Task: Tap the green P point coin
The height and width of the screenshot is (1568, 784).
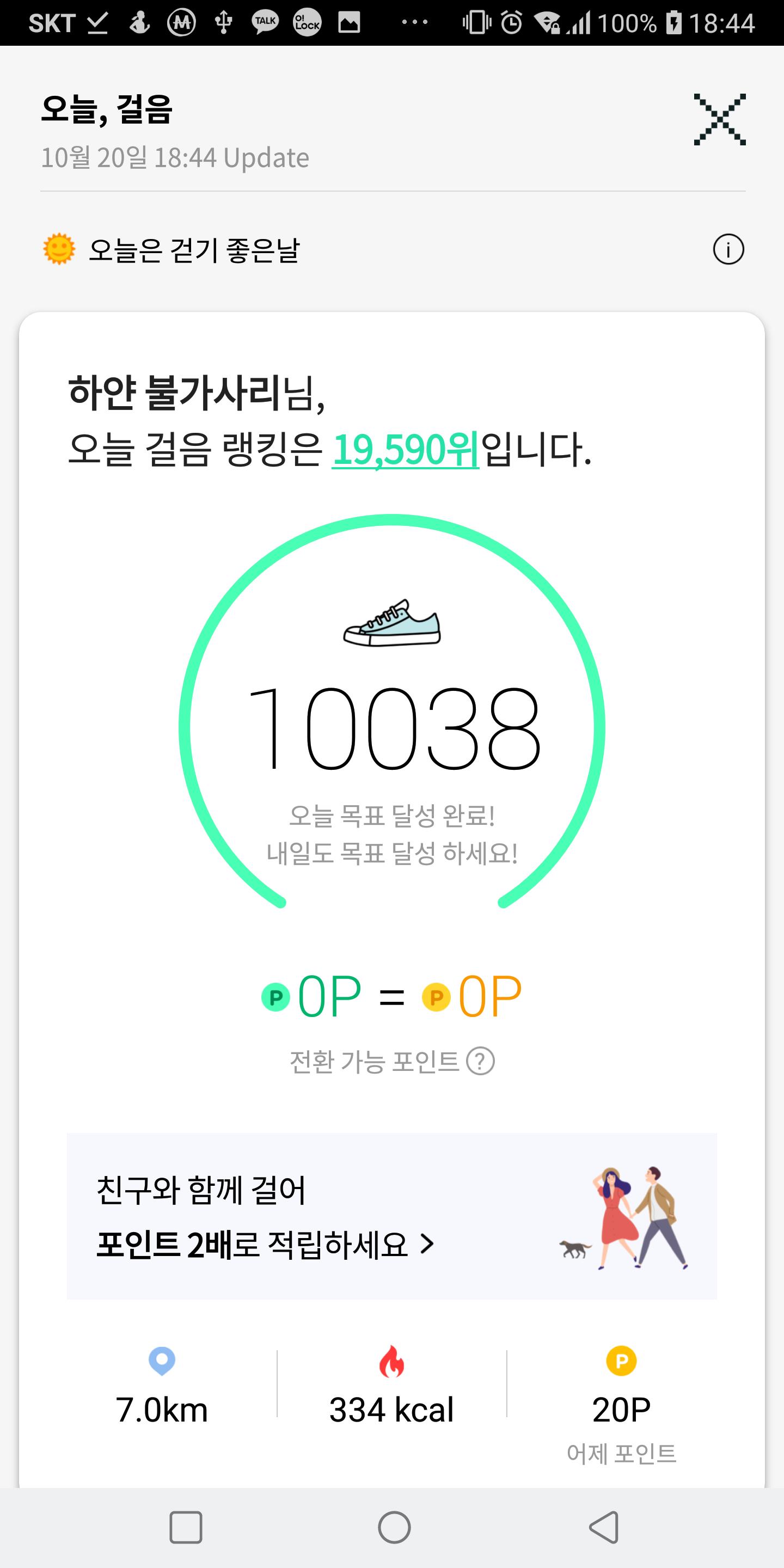Action: click(x=275, y=997)
